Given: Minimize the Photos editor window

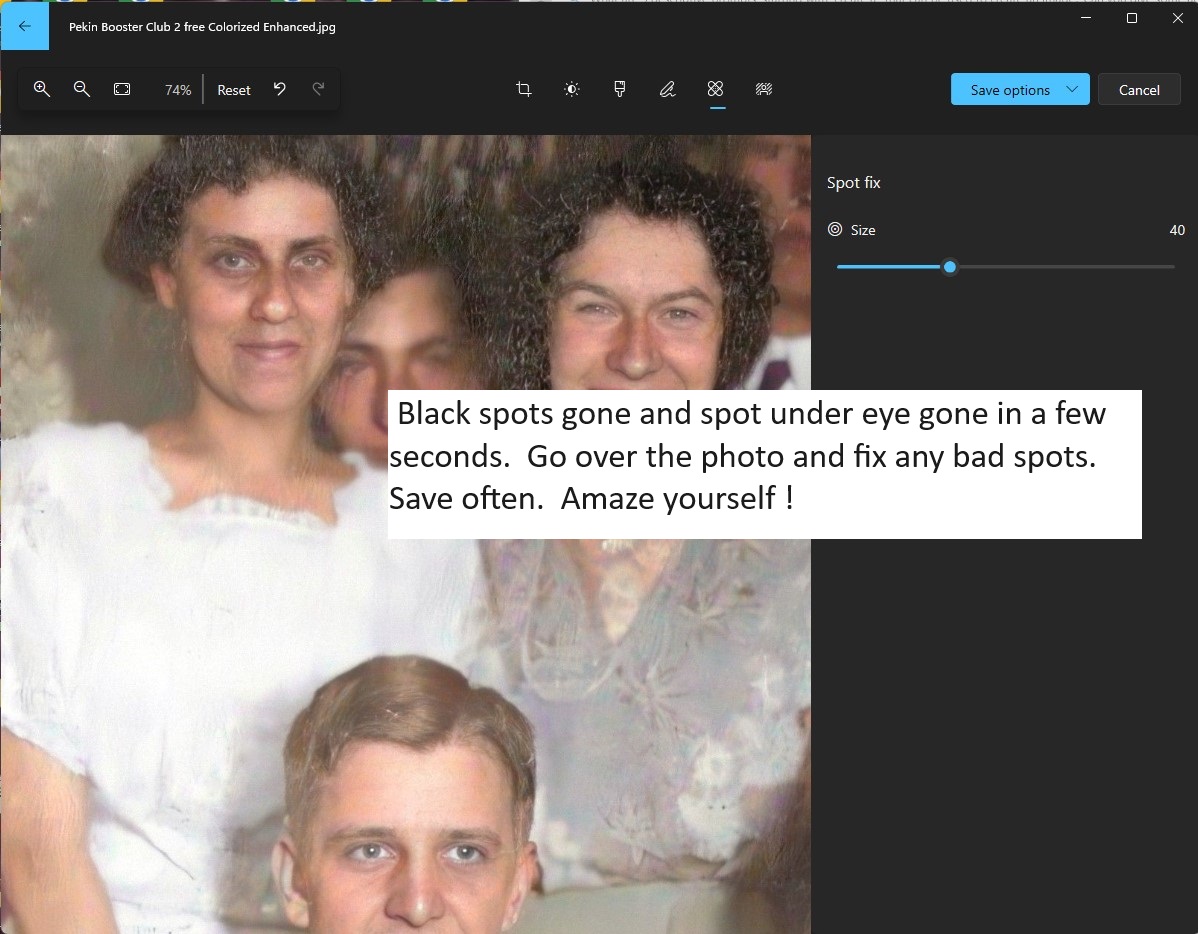Looking at the screenshot, I should tap(1086, 18).
